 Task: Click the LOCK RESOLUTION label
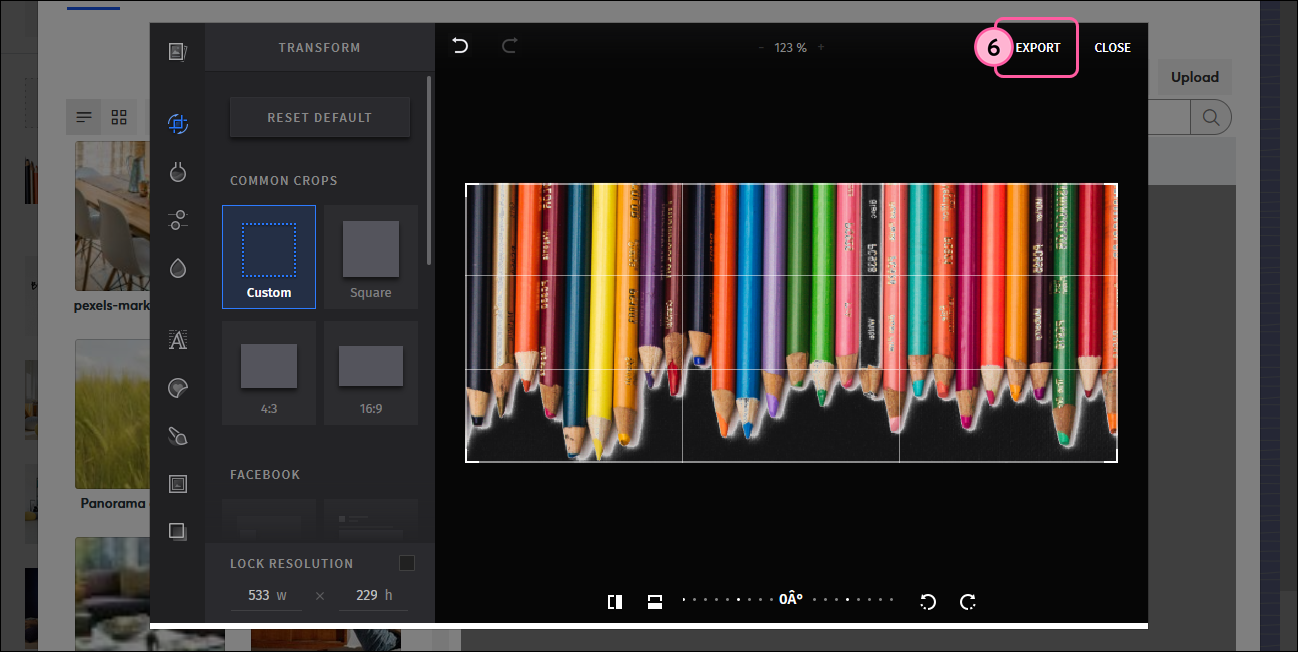tap(292, 564)
